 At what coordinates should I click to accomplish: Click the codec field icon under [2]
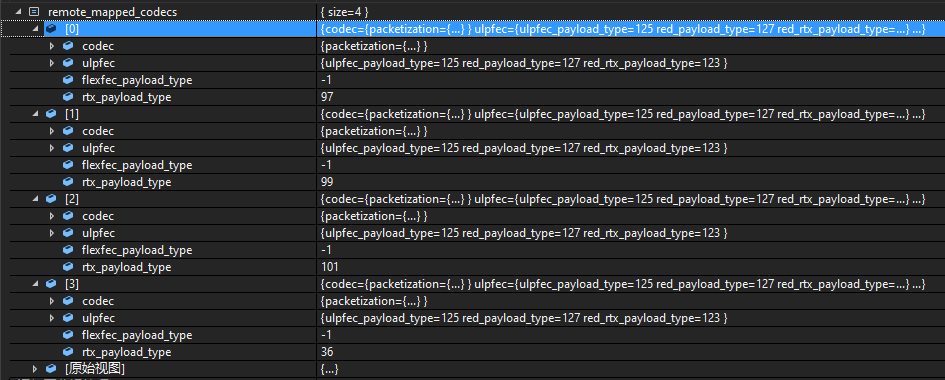point(68,216)
